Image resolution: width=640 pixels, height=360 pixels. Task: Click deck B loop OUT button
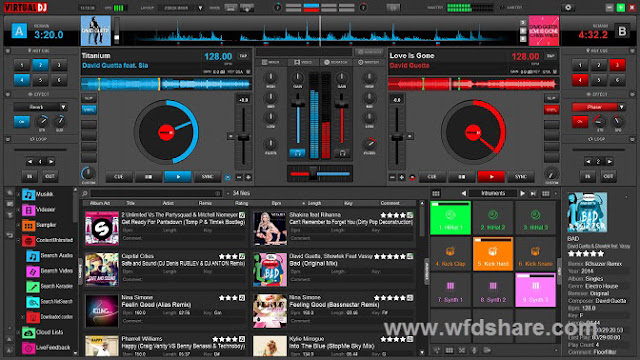608,176
